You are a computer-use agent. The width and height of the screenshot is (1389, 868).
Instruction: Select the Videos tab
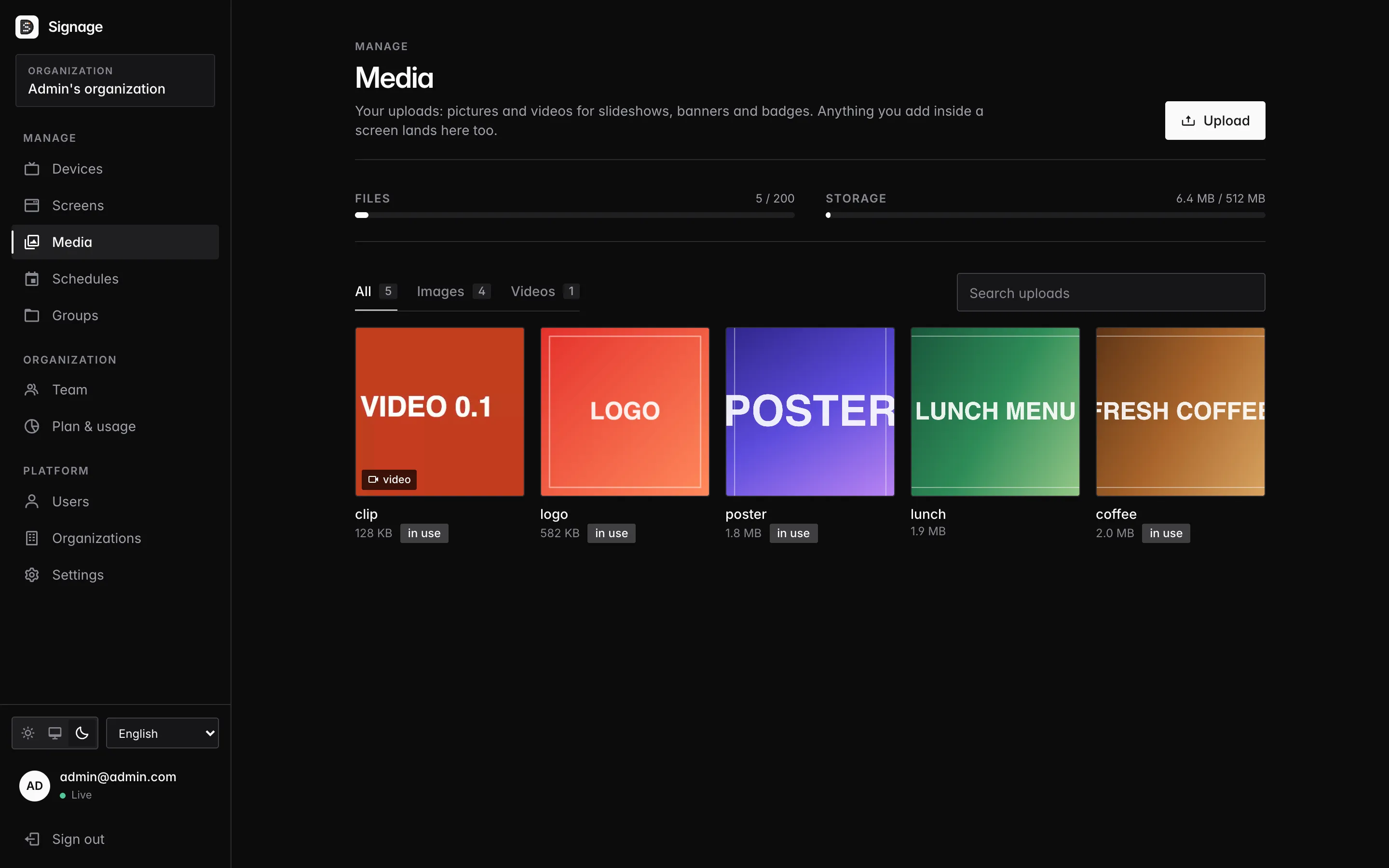coord(545,292)
